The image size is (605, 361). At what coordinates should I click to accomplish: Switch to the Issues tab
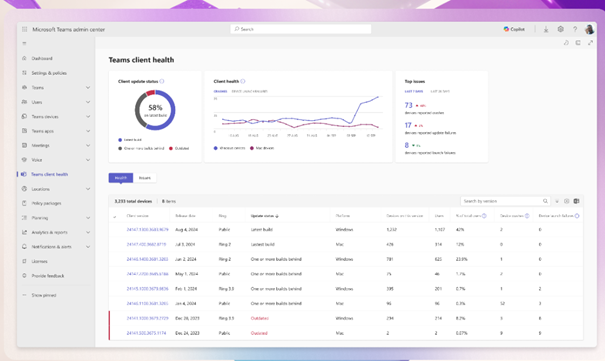coord(145,178)
